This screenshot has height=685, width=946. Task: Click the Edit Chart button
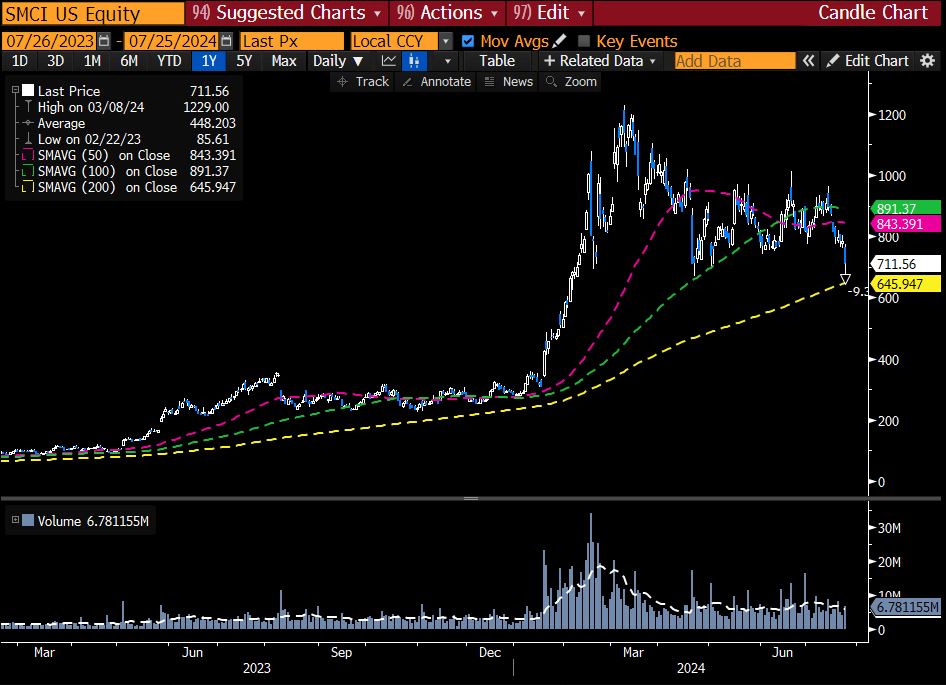tap(868, 61)
